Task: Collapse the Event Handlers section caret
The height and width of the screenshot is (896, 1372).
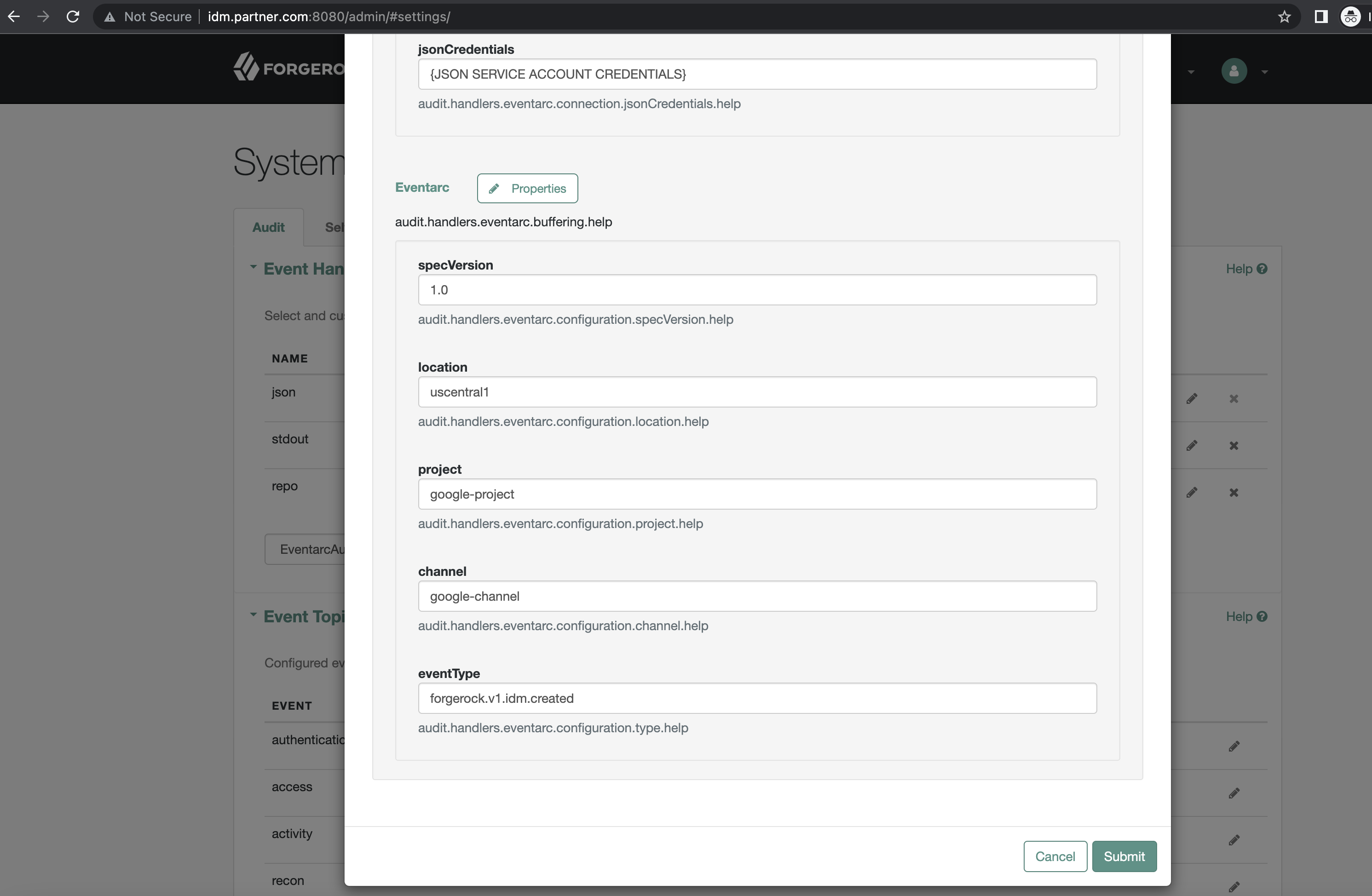Action: pyautogui.click(x=253, y=267)
